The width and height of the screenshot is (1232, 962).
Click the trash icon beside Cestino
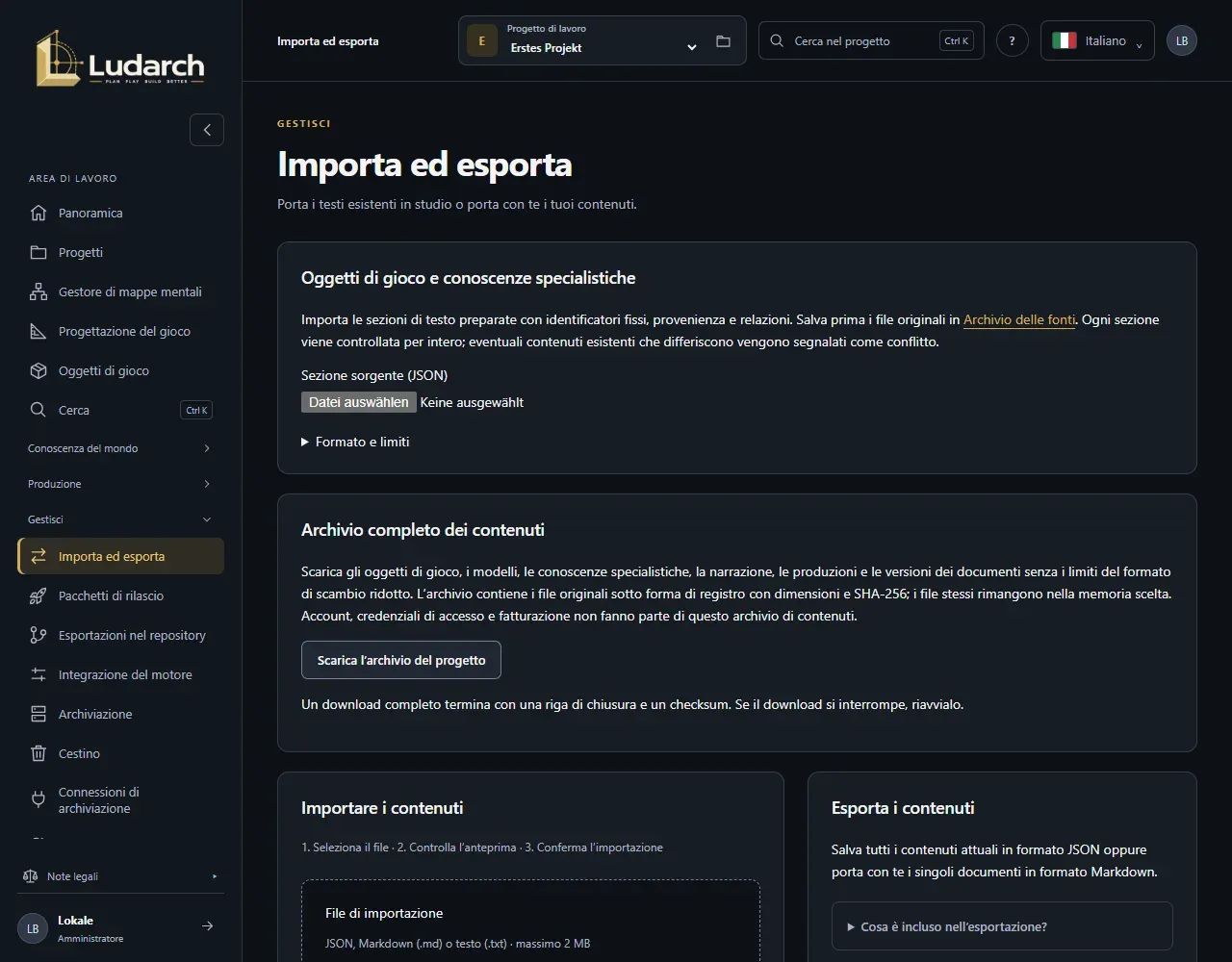coord(38,753)
